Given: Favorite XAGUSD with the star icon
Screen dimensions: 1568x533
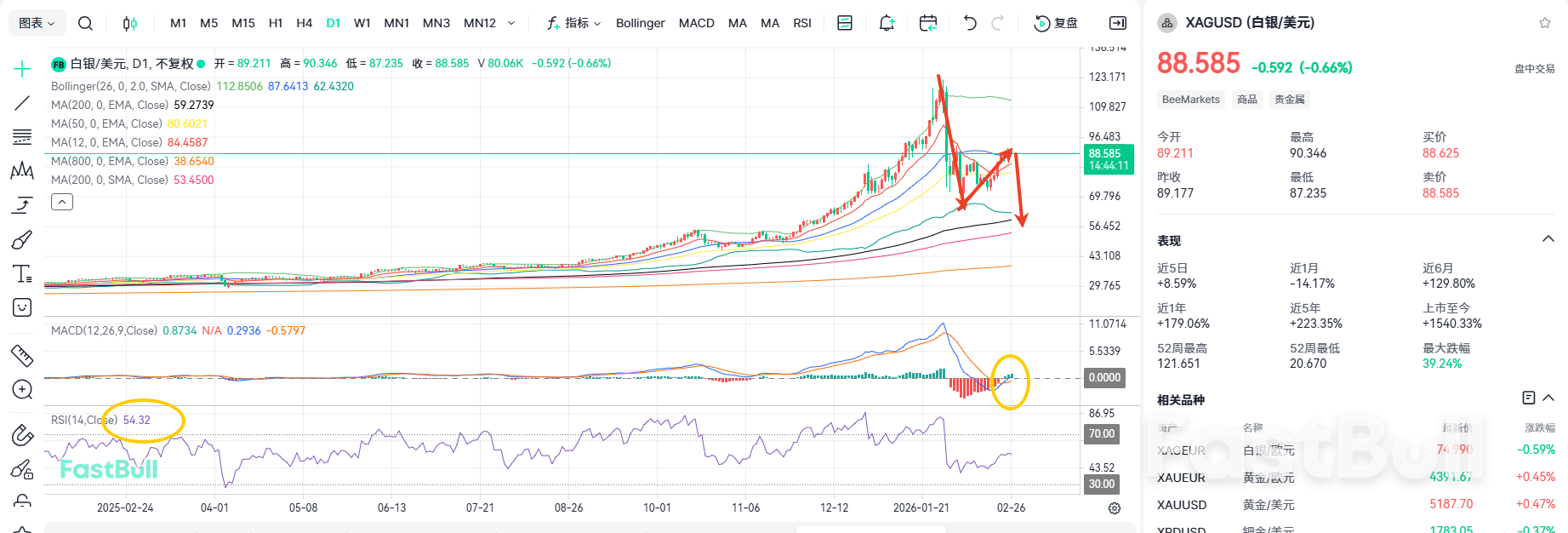Looking at the screenshot, I should coord(1545,23).
